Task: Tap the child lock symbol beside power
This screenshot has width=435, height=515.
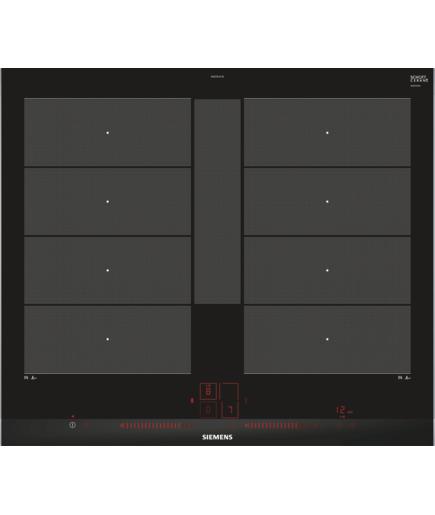Action: coord(86,425)
